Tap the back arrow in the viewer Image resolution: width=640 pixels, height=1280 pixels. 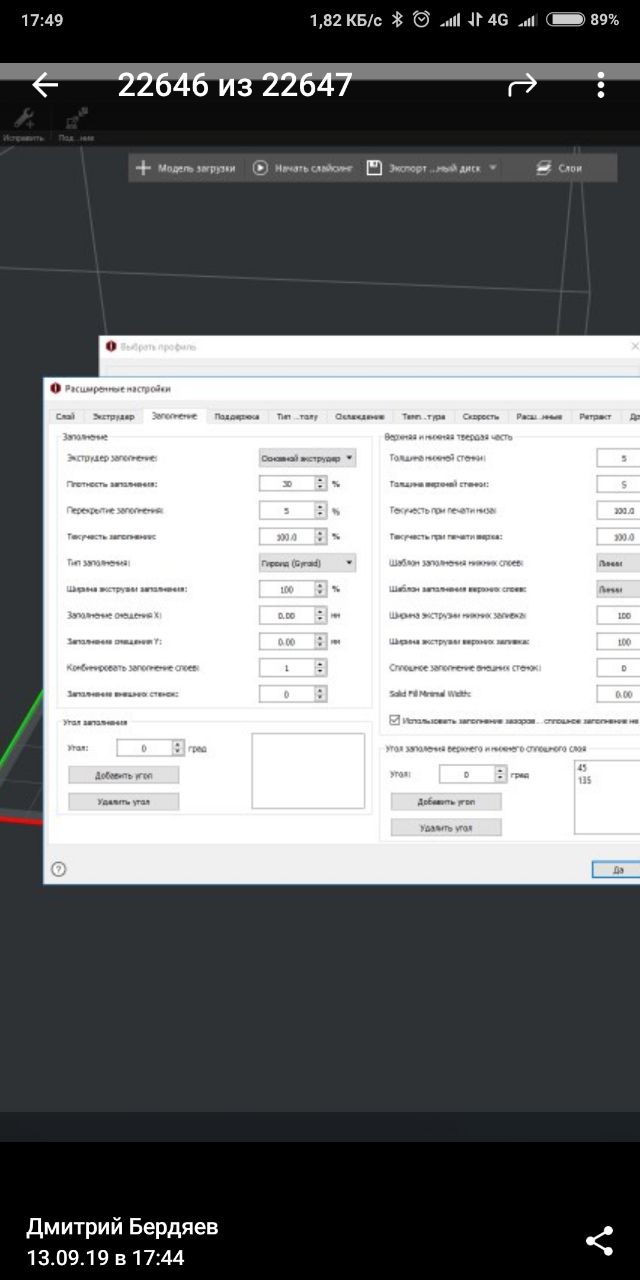click(45, 86)
